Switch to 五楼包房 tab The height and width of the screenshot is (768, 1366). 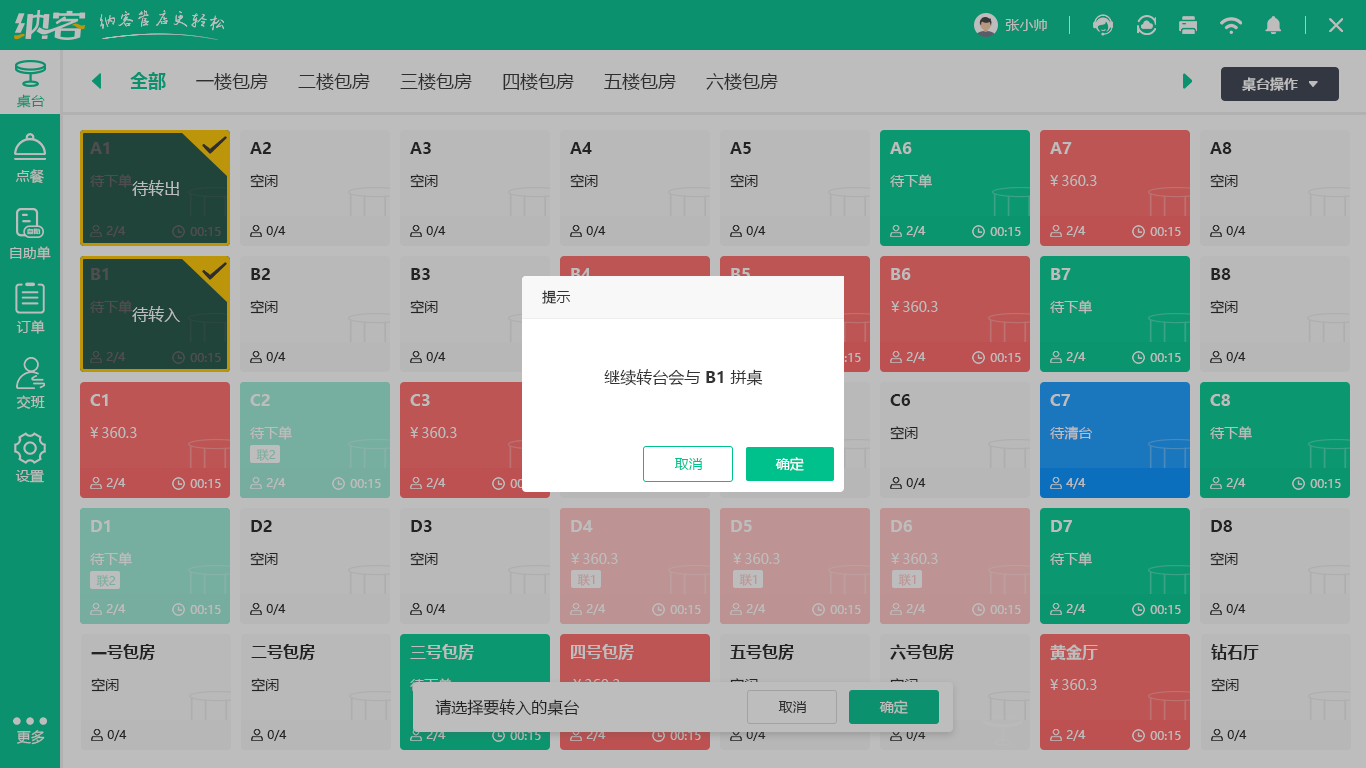pyautogui.click(x=639, y=82)
